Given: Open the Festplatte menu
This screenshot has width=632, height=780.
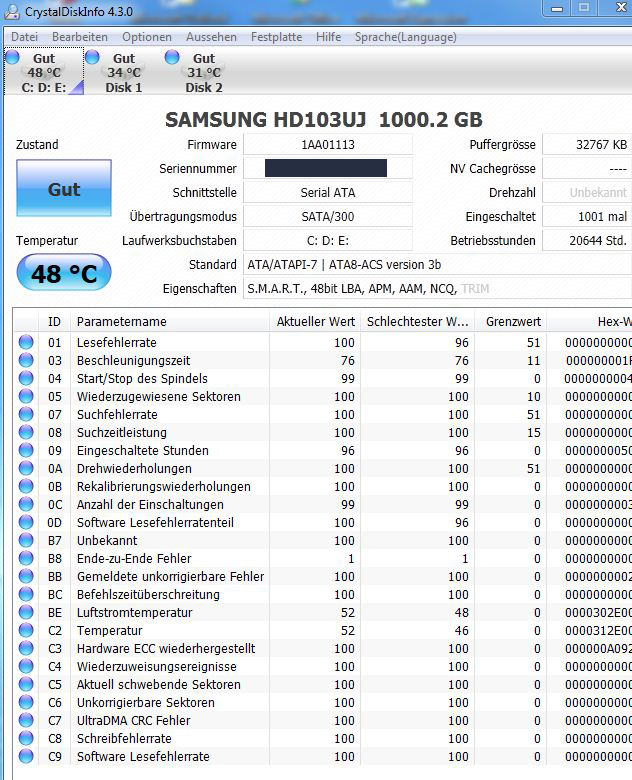Looking at the screenshot, I should coord(276,37).
